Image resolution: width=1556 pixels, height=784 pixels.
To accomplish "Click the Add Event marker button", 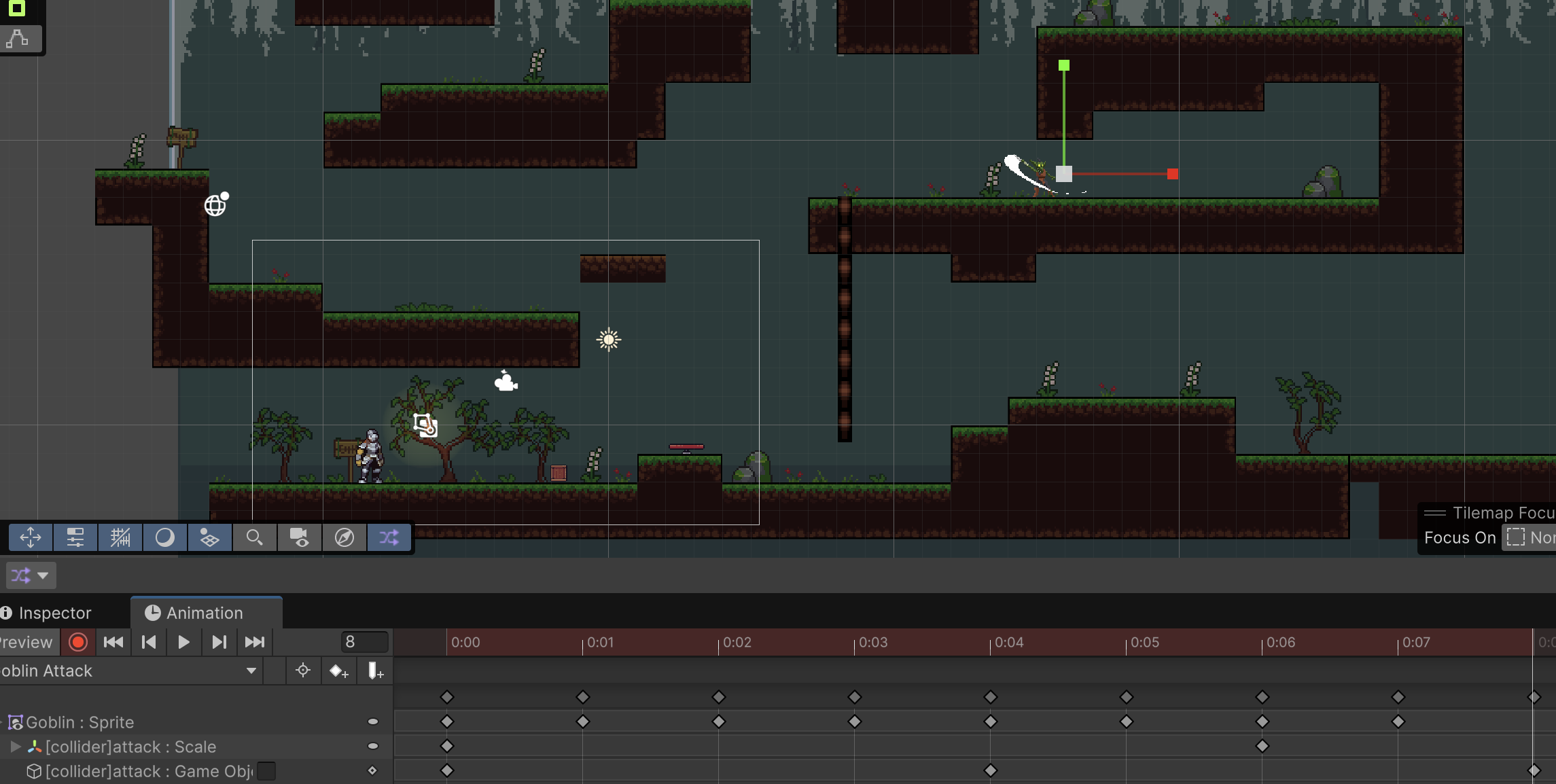I will coord(375,671).
